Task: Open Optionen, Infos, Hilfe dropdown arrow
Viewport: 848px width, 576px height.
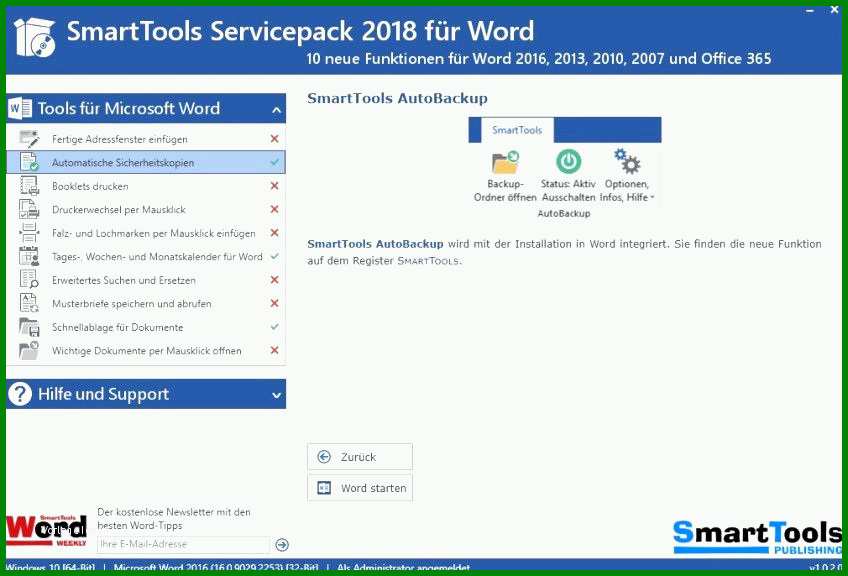Action: [x=652, y=197]
